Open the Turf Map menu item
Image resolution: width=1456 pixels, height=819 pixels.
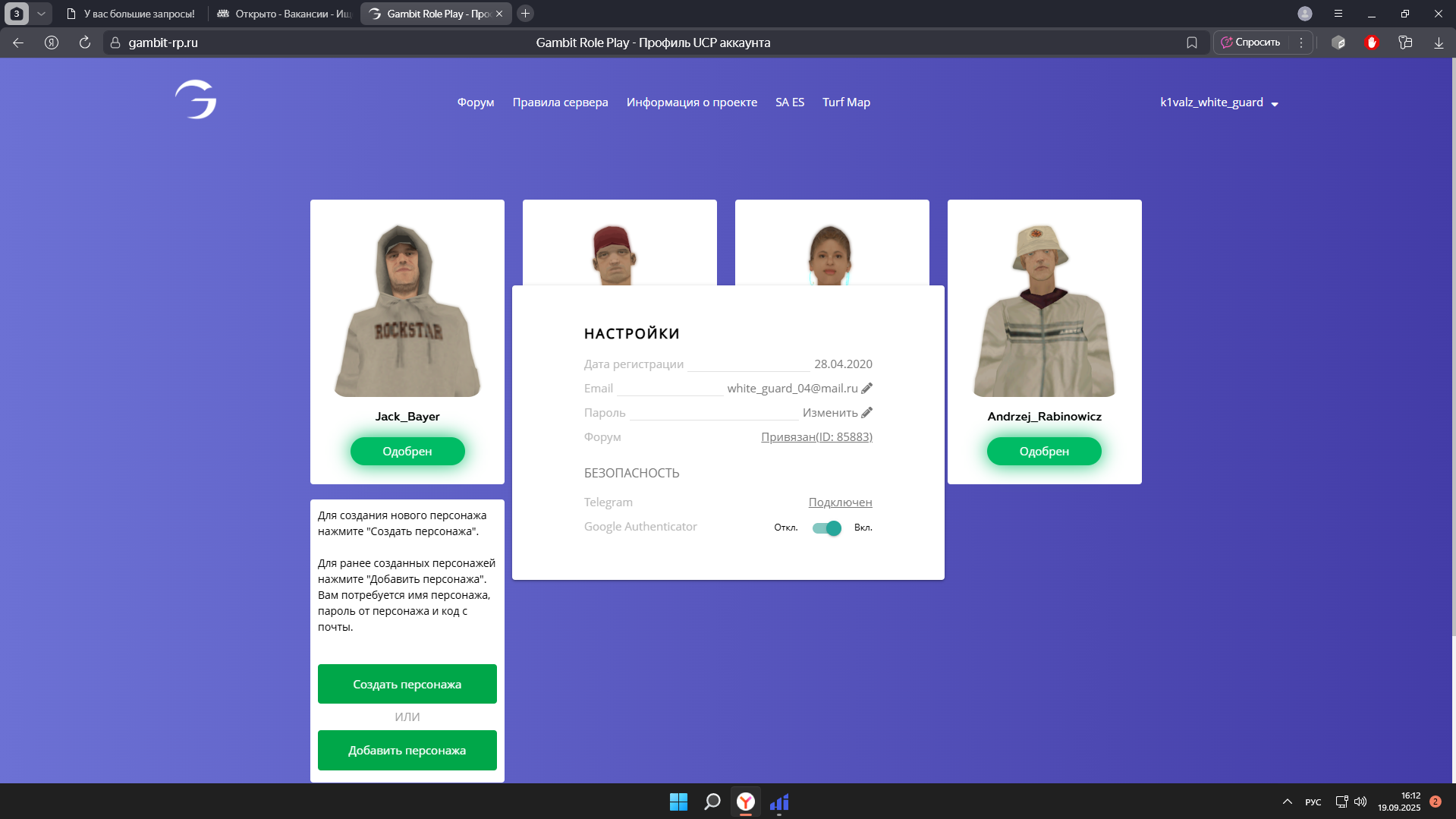pyautogui.click(x=846, y=102)
